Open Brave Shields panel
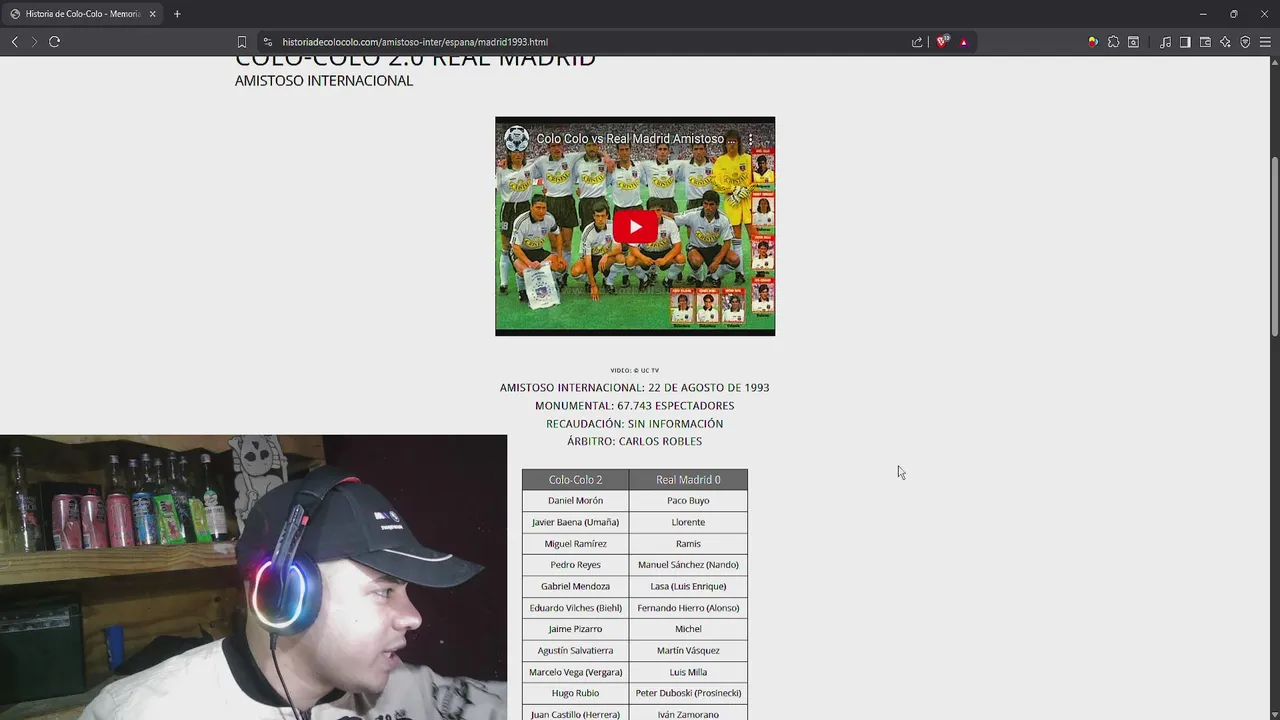Image resolution: width=1280 pixels, height=720 pixels. 942,42
